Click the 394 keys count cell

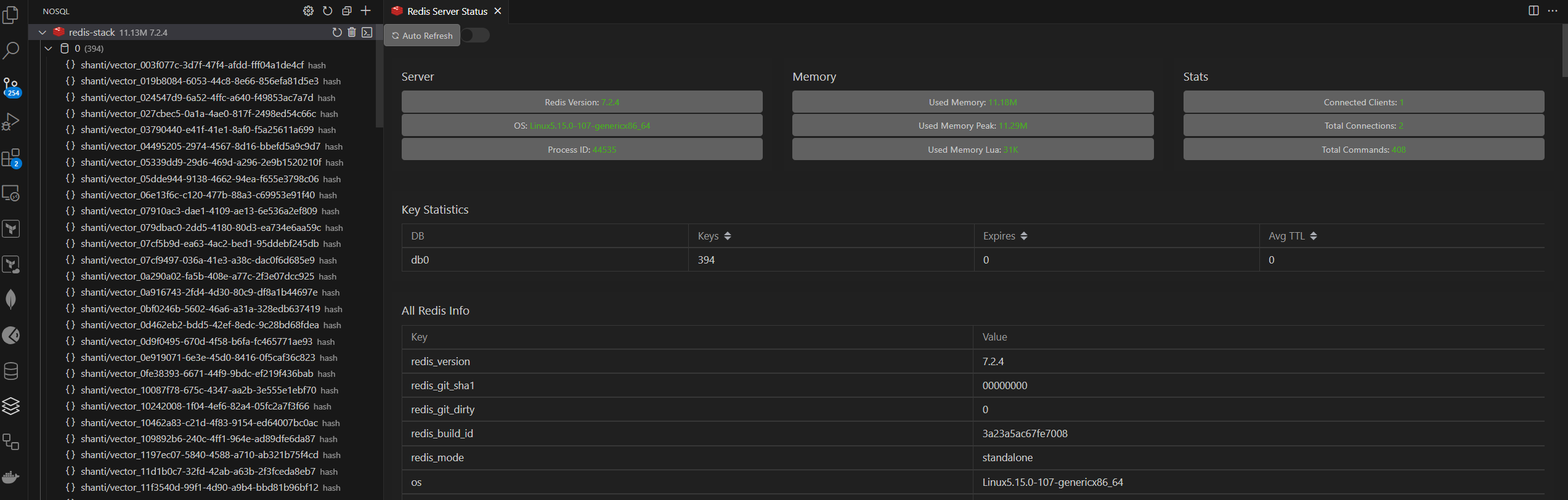(x=831, y=260)
